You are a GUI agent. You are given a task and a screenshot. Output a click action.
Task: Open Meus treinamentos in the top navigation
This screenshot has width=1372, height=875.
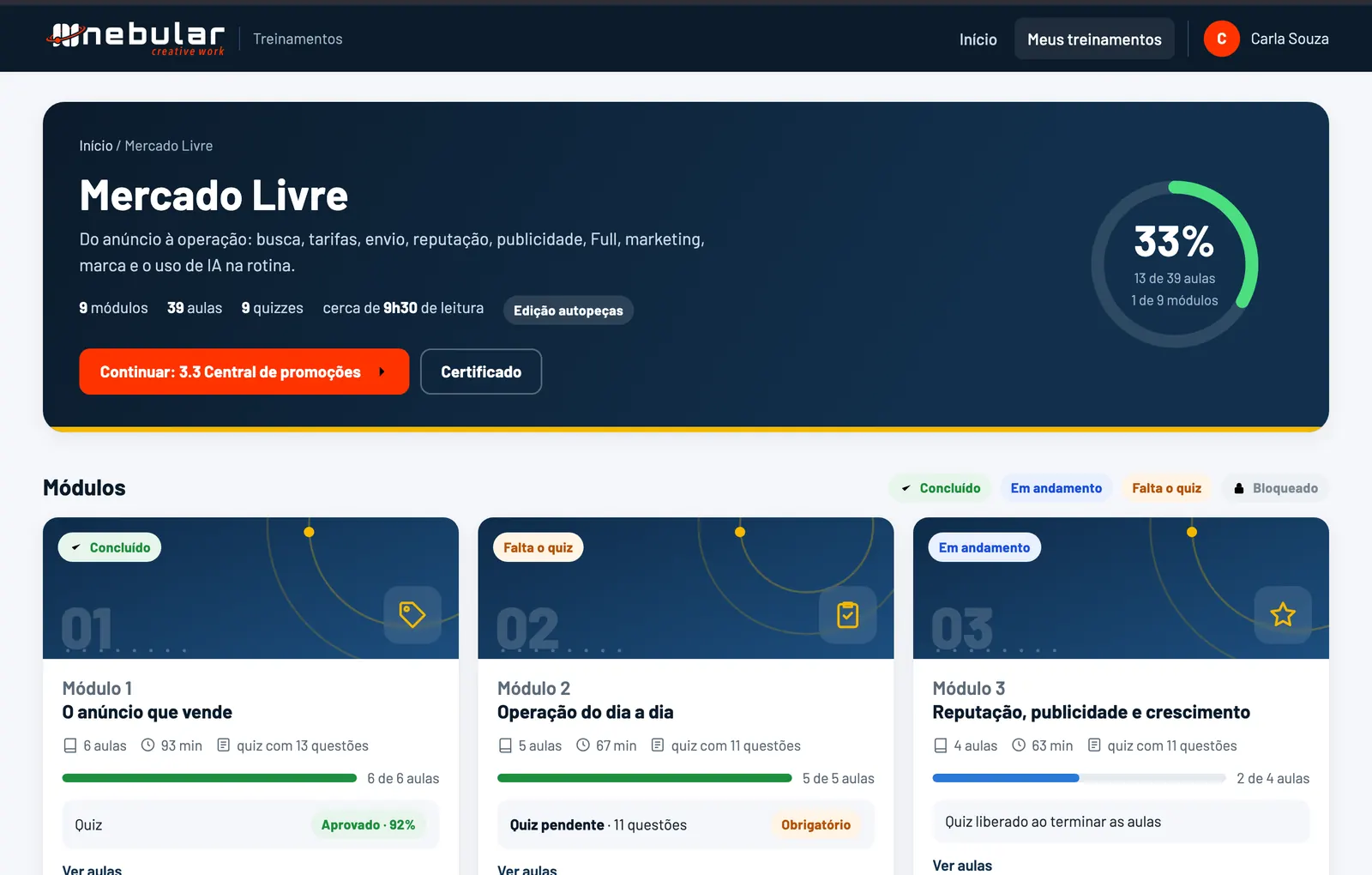click(x=1094, y=39)
